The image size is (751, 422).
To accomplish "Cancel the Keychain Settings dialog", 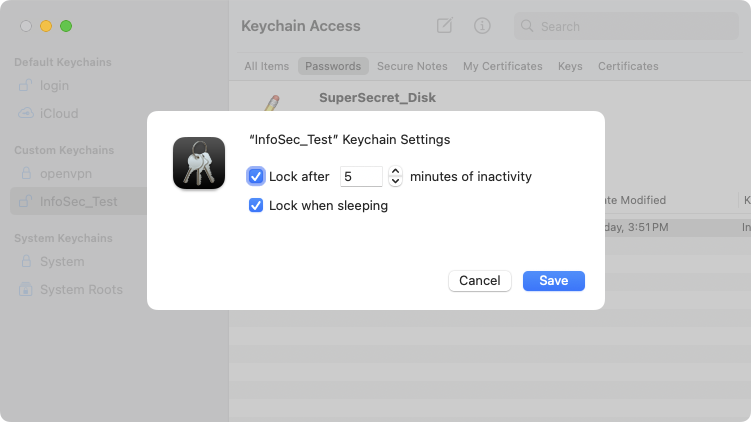I will coord(480,281).
